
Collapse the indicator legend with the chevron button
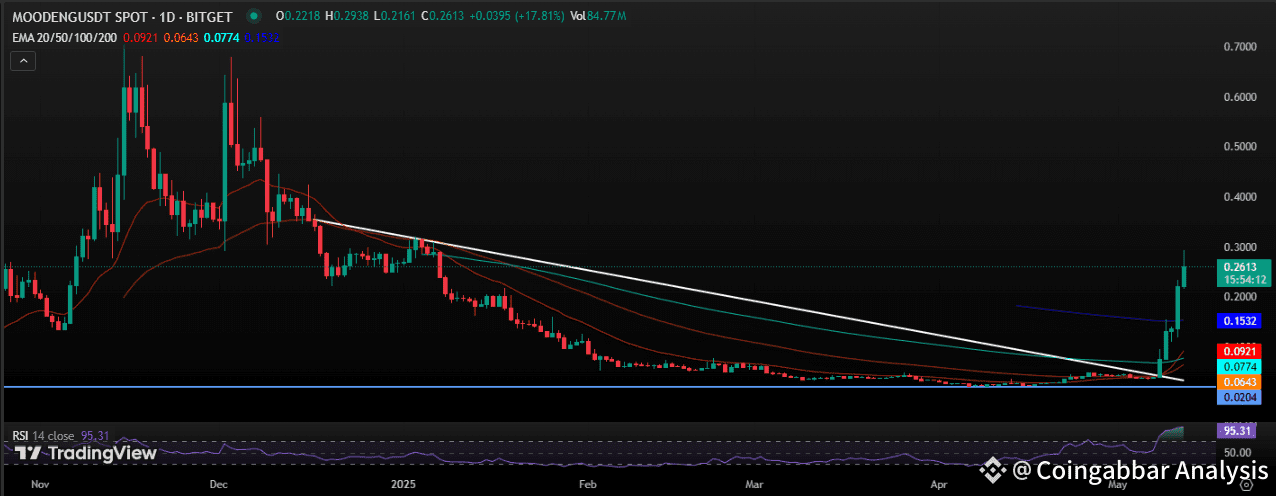click(24, 61)
